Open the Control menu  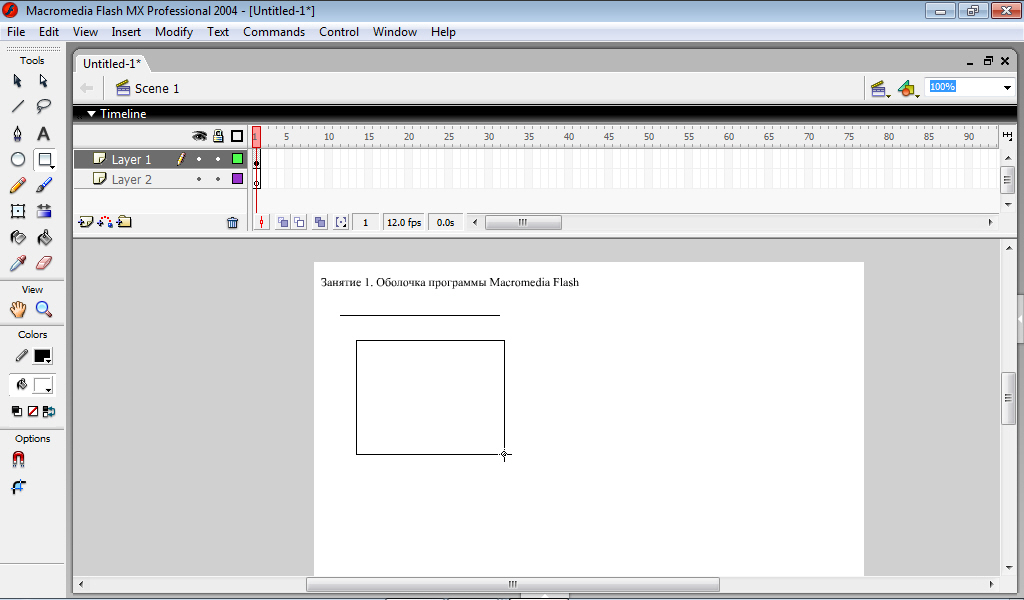pos(339,32)
